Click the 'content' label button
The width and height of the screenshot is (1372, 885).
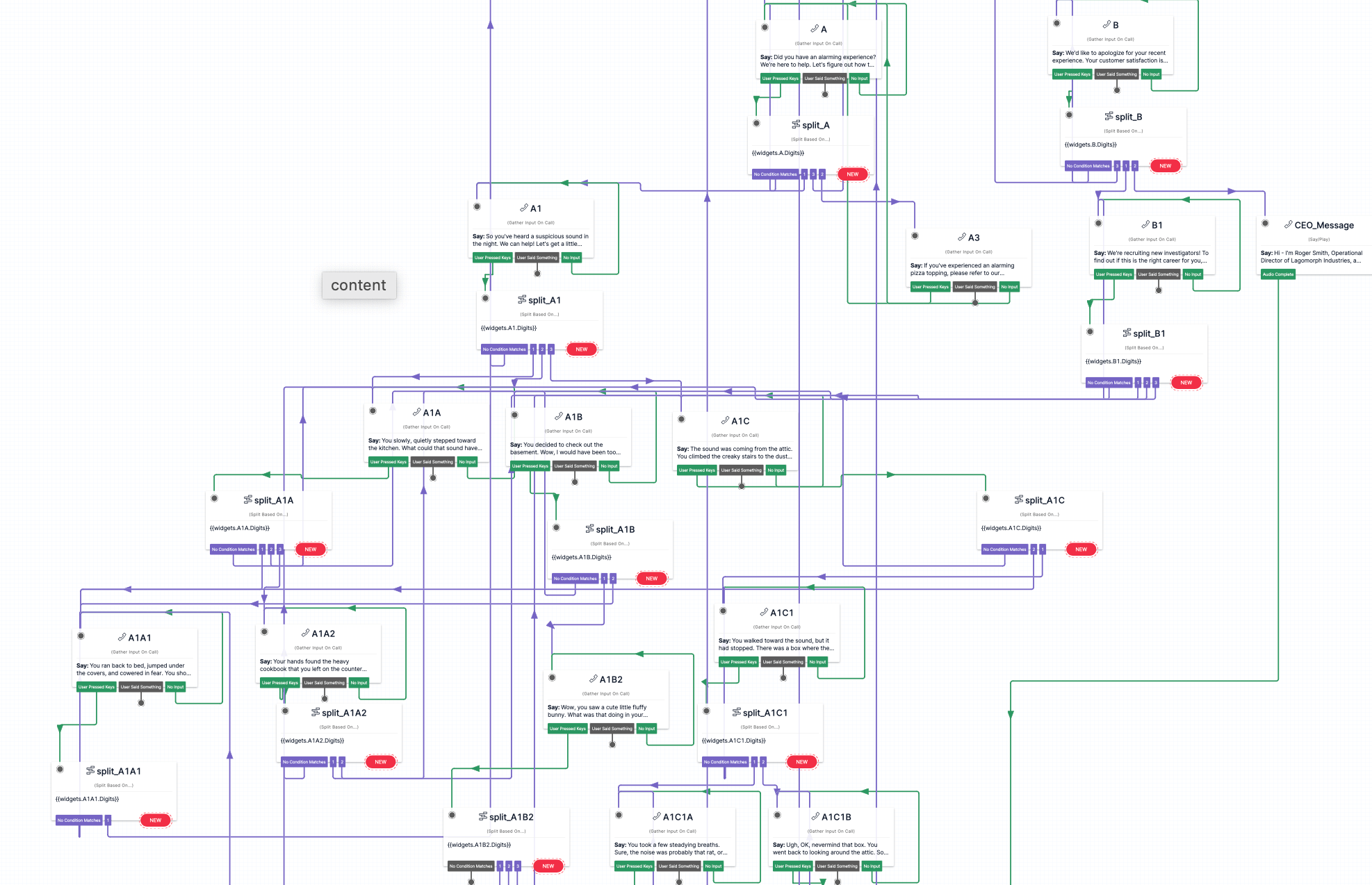click(359, 286)
